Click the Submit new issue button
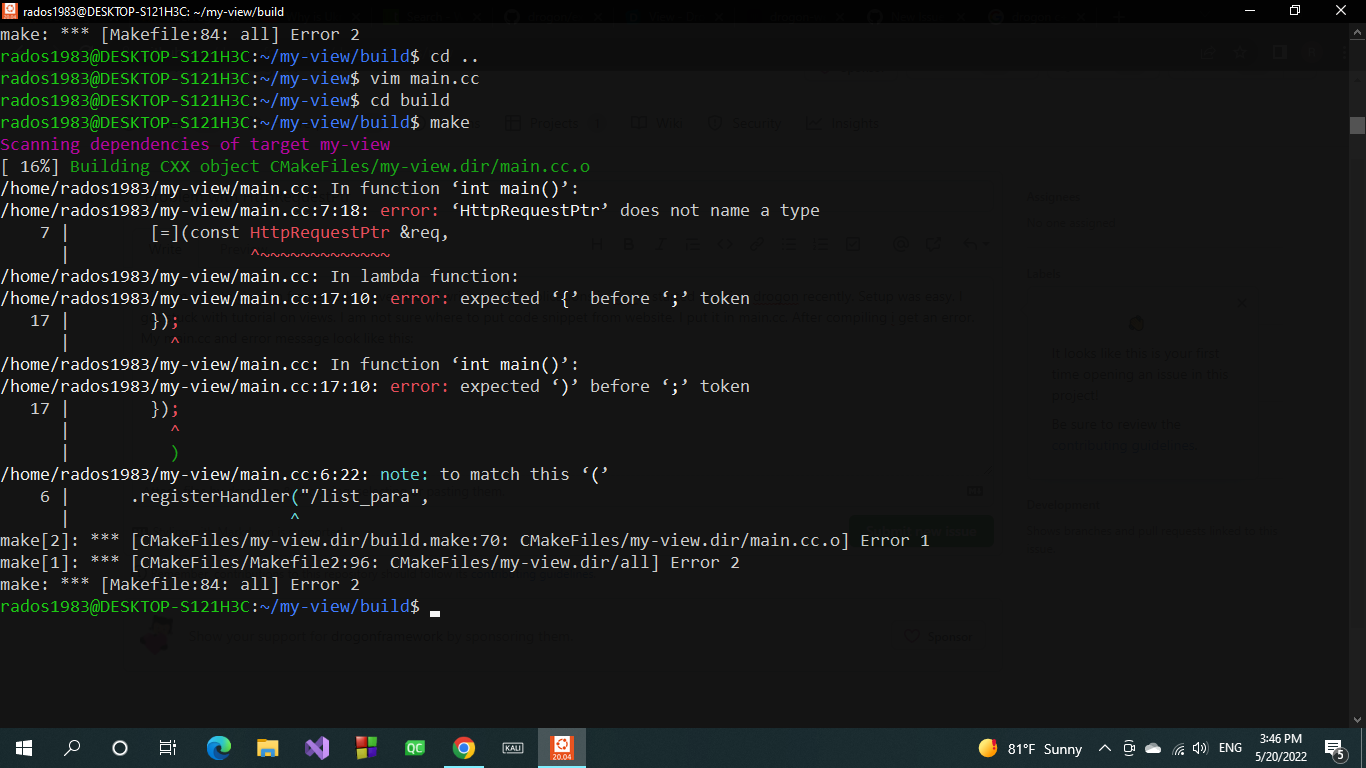1366x768 pixels. point(921,531)
